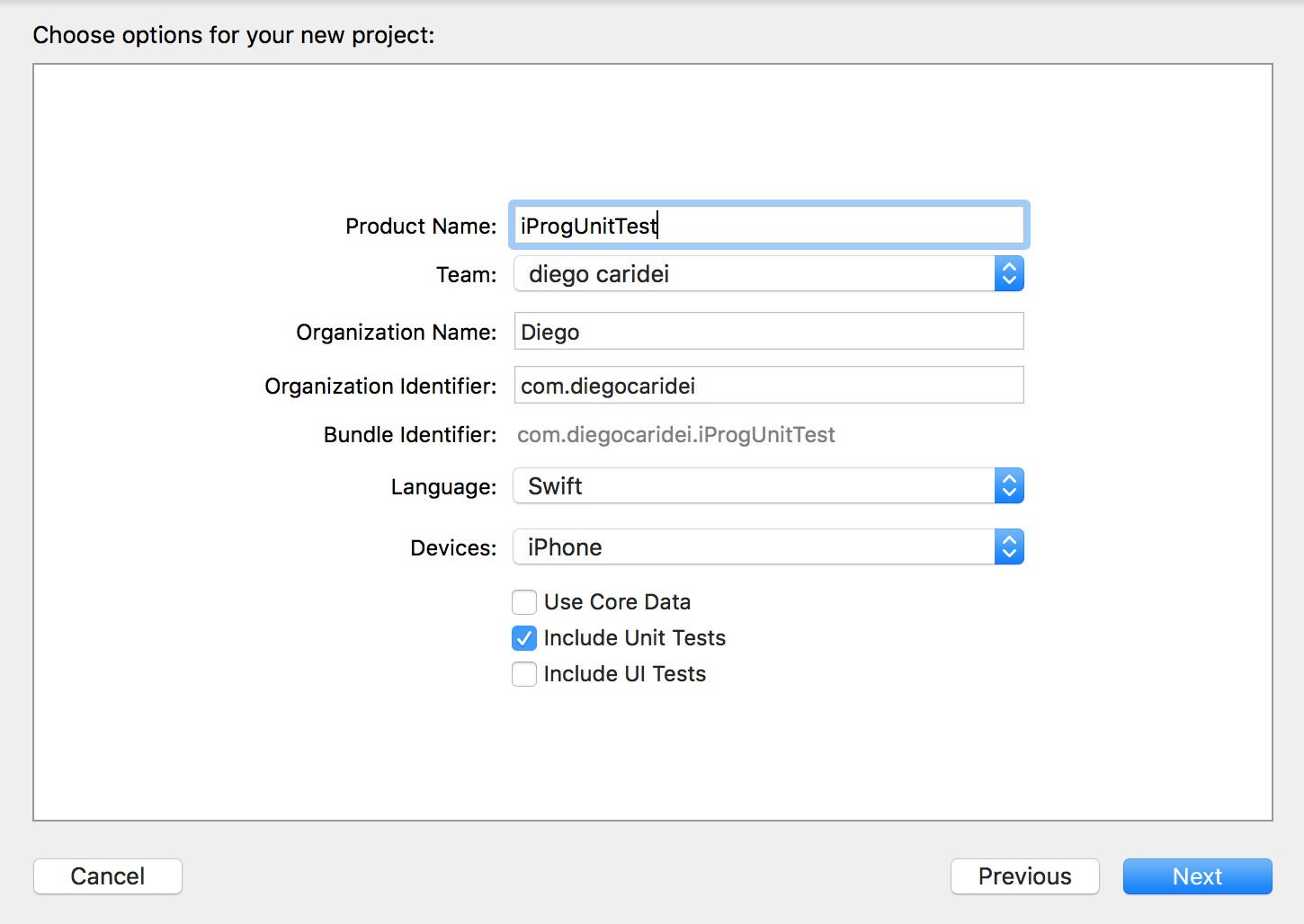Click the Product Name text field
The width and height of the screenshot is (1304, 924).
[x=769, y=225]
